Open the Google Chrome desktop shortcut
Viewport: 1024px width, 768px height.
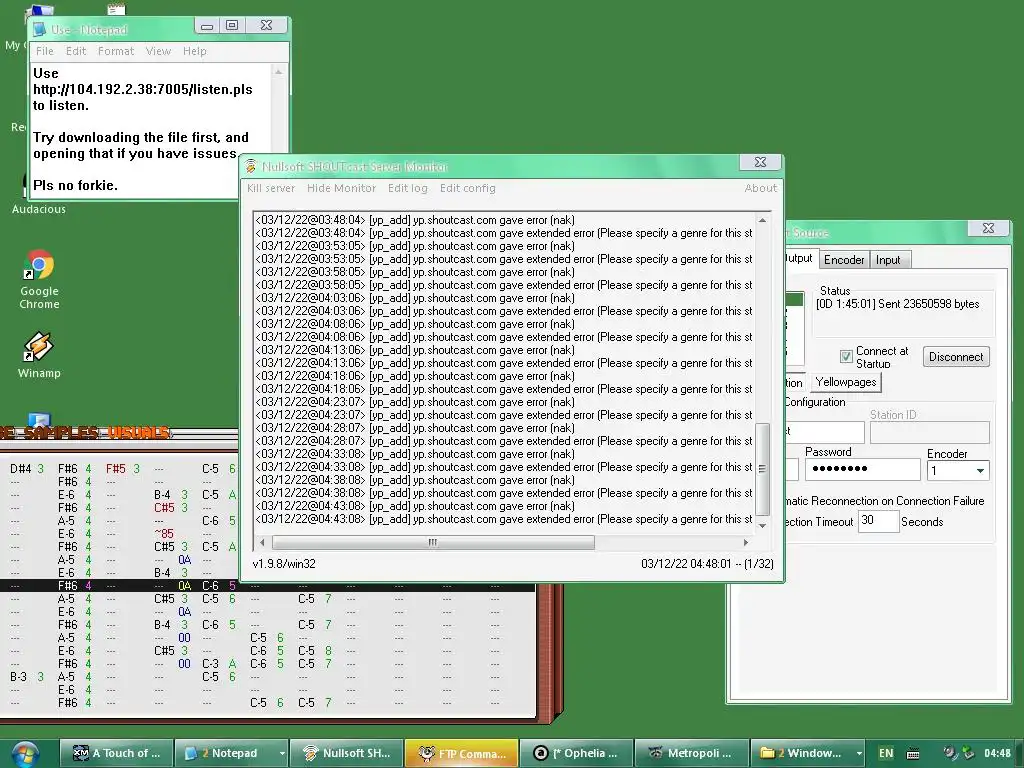coord(39,279)
